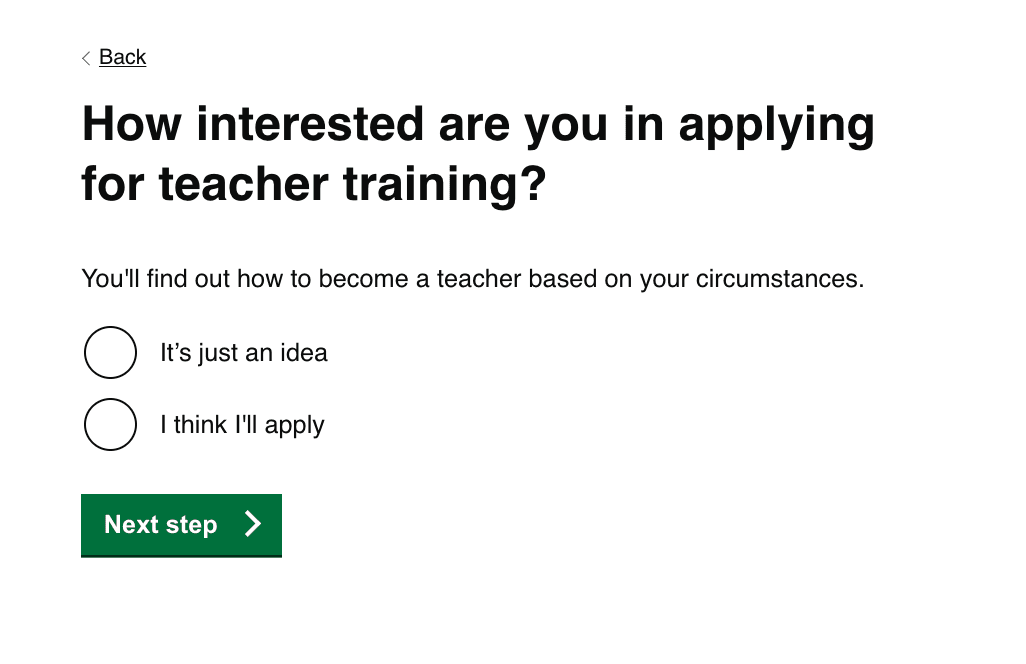This screenshot has width=1026, height=664.
Task: Hit the "Next step" text on the button
Action: tap(160, 525)
